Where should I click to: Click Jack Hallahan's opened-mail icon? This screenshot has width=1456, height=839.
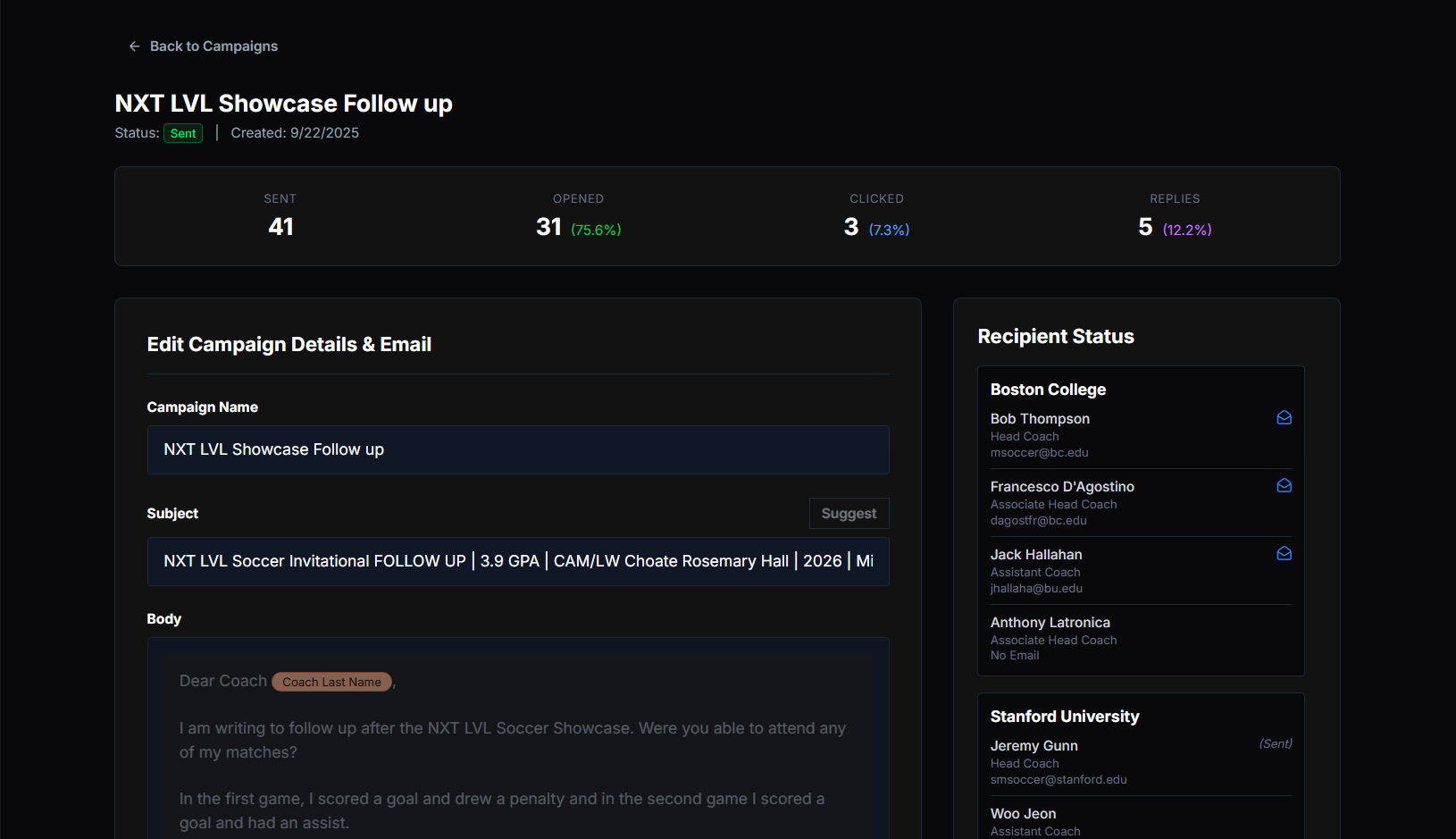point(1284,554)
